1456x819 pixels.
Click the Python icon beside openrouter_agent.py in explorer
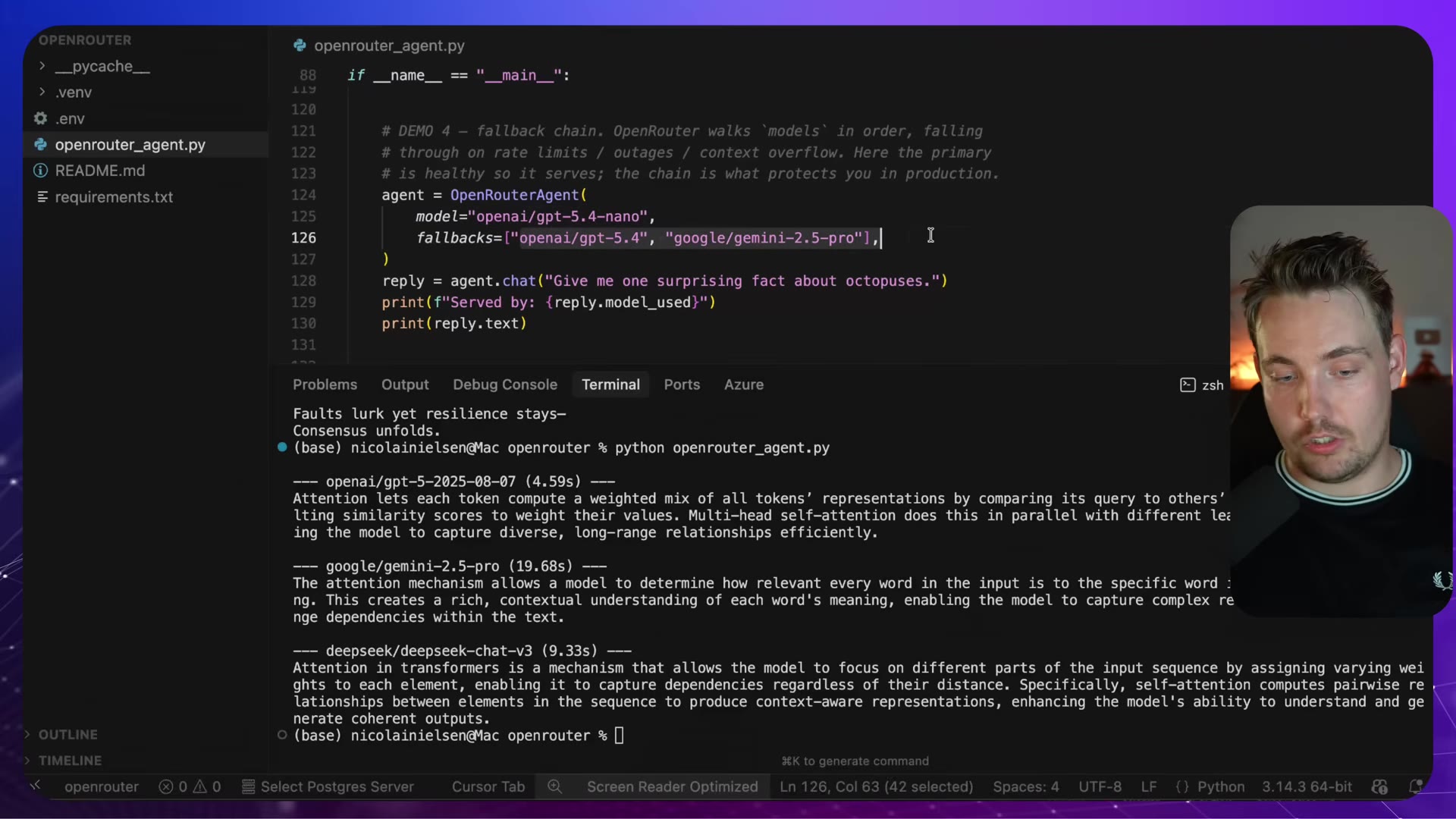(x=41, y=144)
